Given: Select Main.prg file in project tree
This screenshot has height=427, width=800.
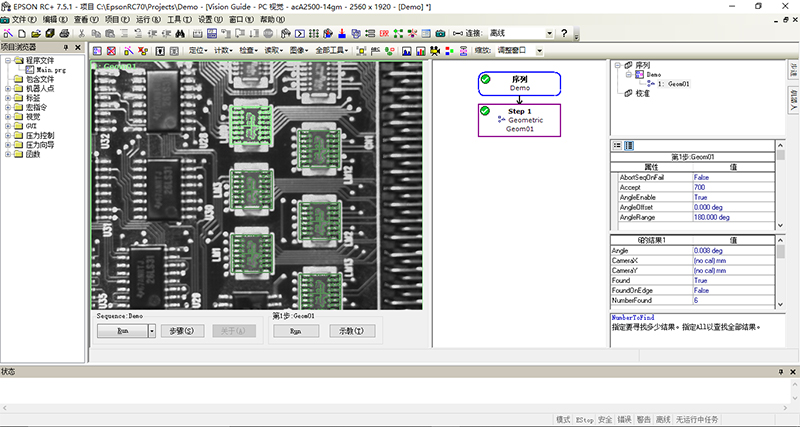Looking at the screenshot, I should pyautogui.click(x=49, y=69).
